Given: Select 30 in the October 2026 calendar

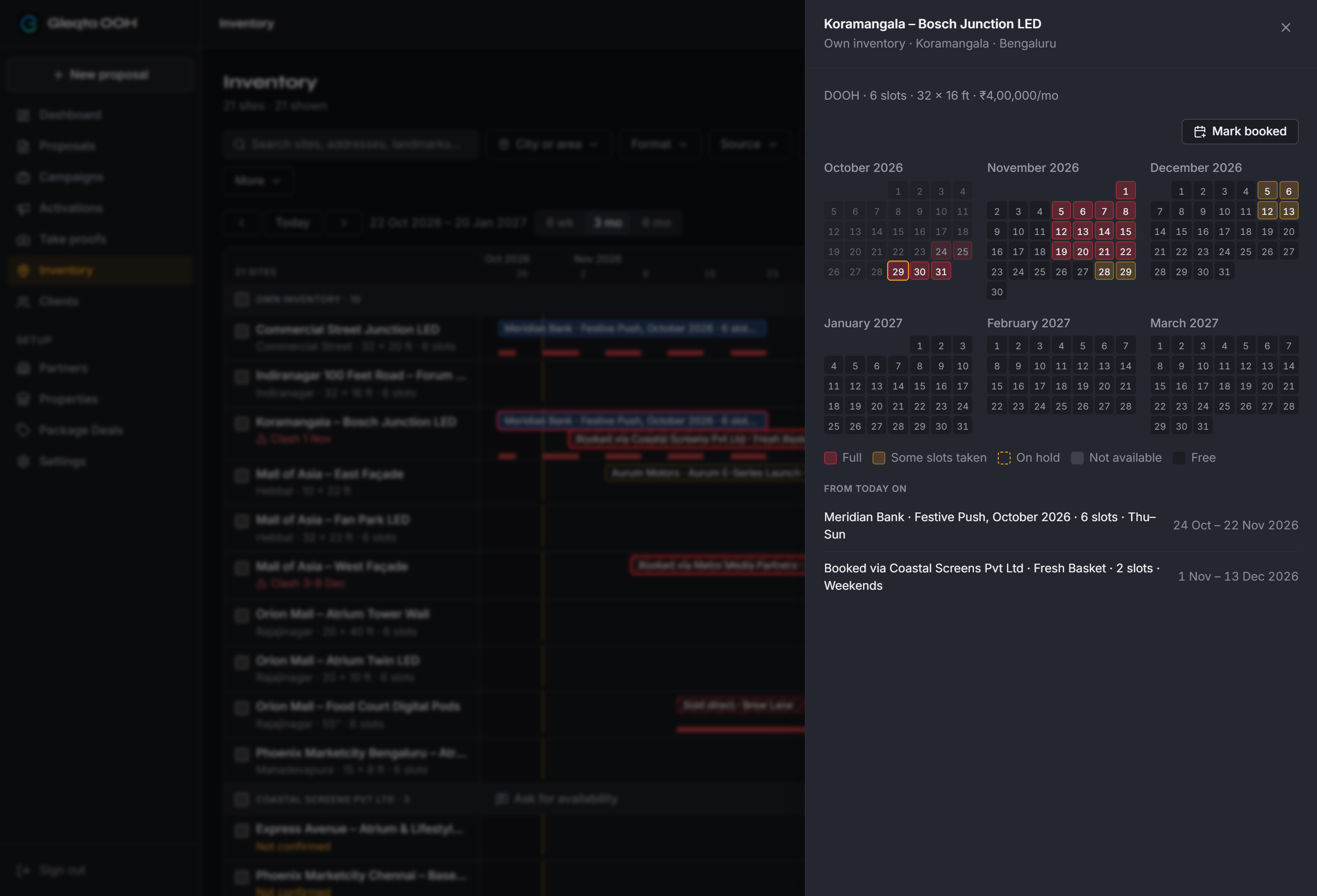Looking at the screenshot, I should [919, 271].
